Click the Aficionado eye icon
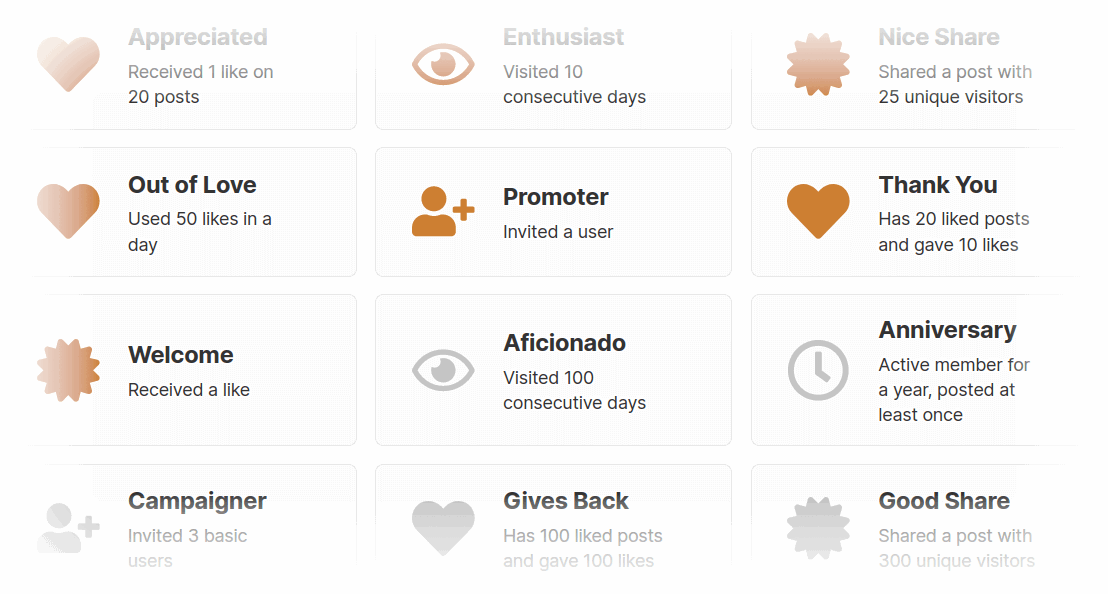 [442, 370]
